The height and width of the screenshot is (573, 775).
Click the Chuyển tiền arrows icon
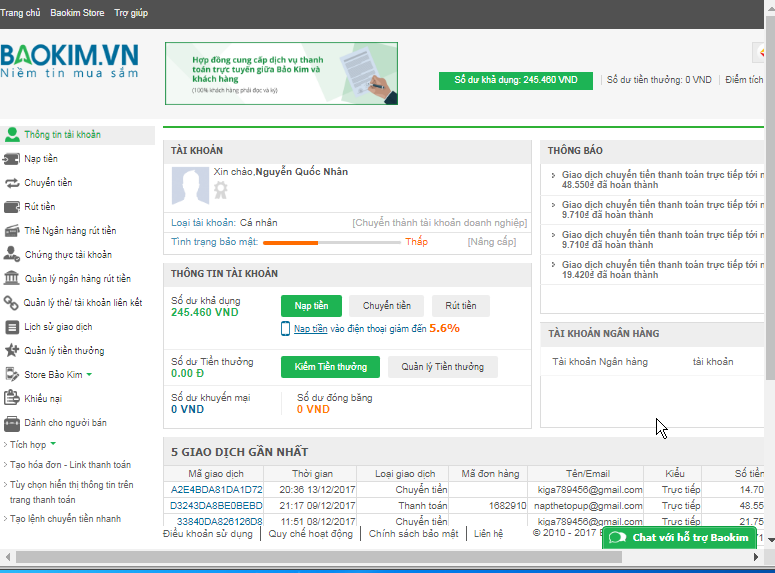pos(12,183)
